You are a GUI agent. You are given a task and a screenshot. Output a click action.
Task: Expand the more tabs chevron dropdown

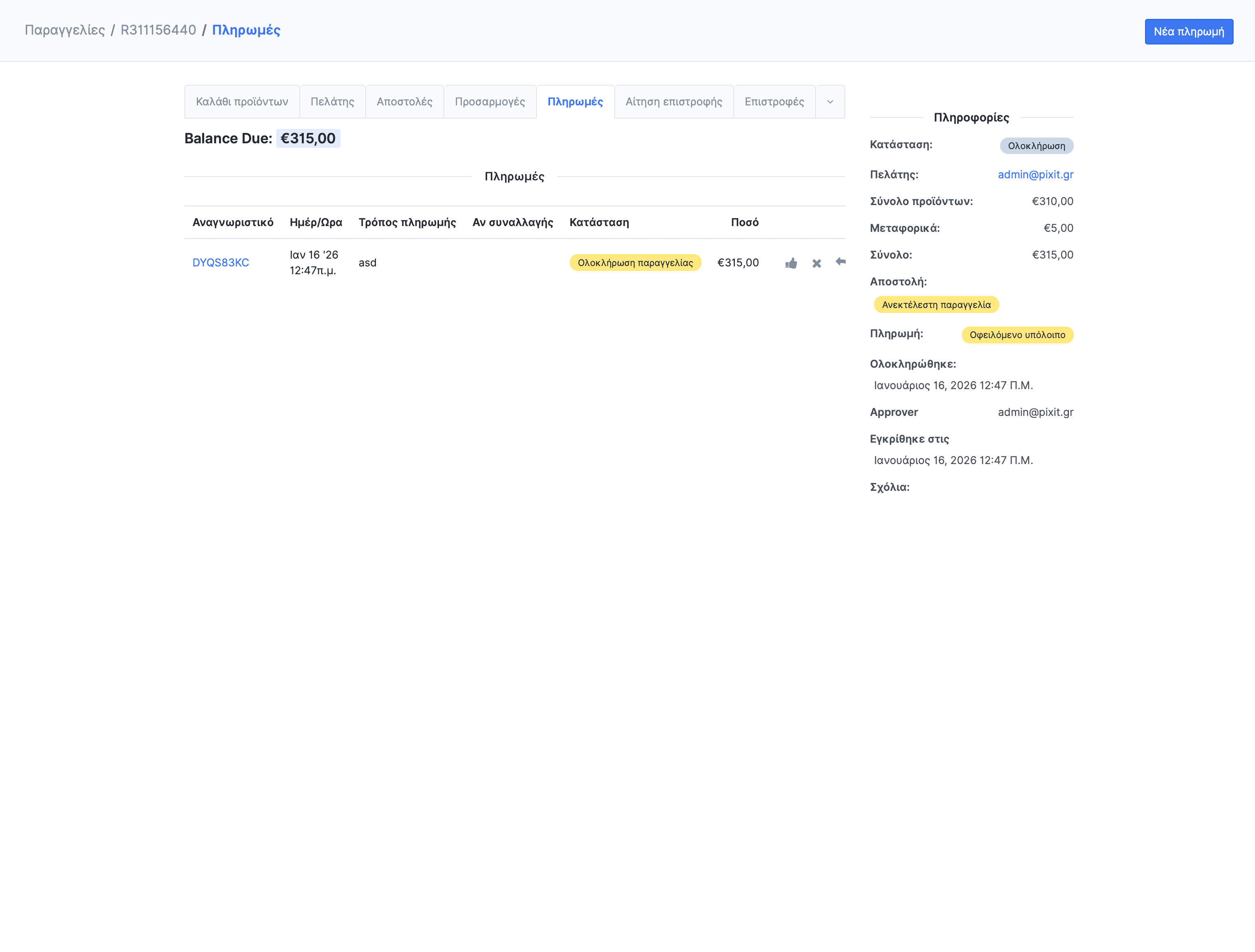point(830,102)
